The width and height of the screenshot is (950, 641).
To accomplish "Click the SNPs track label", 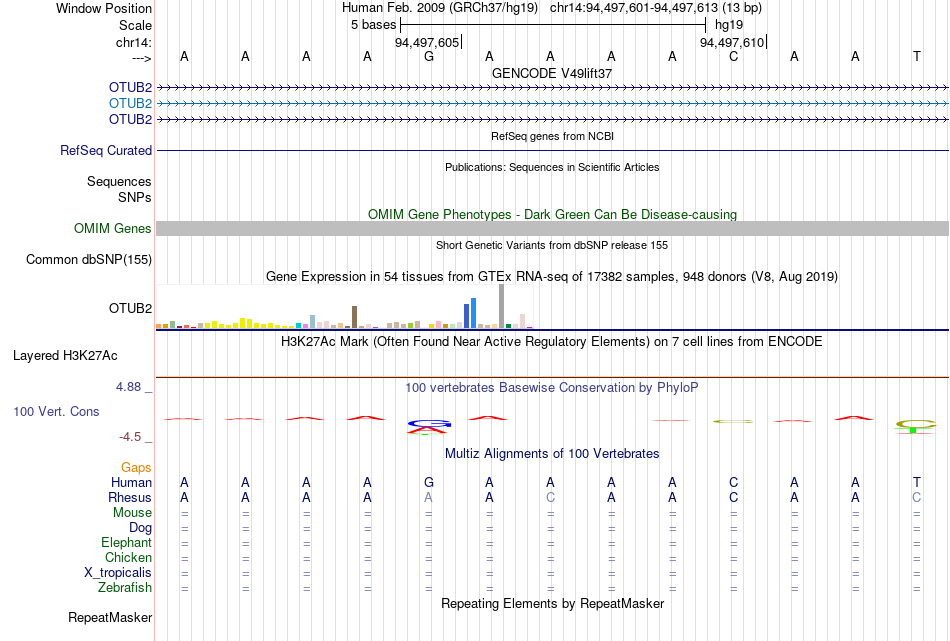I will coord(135,197).
